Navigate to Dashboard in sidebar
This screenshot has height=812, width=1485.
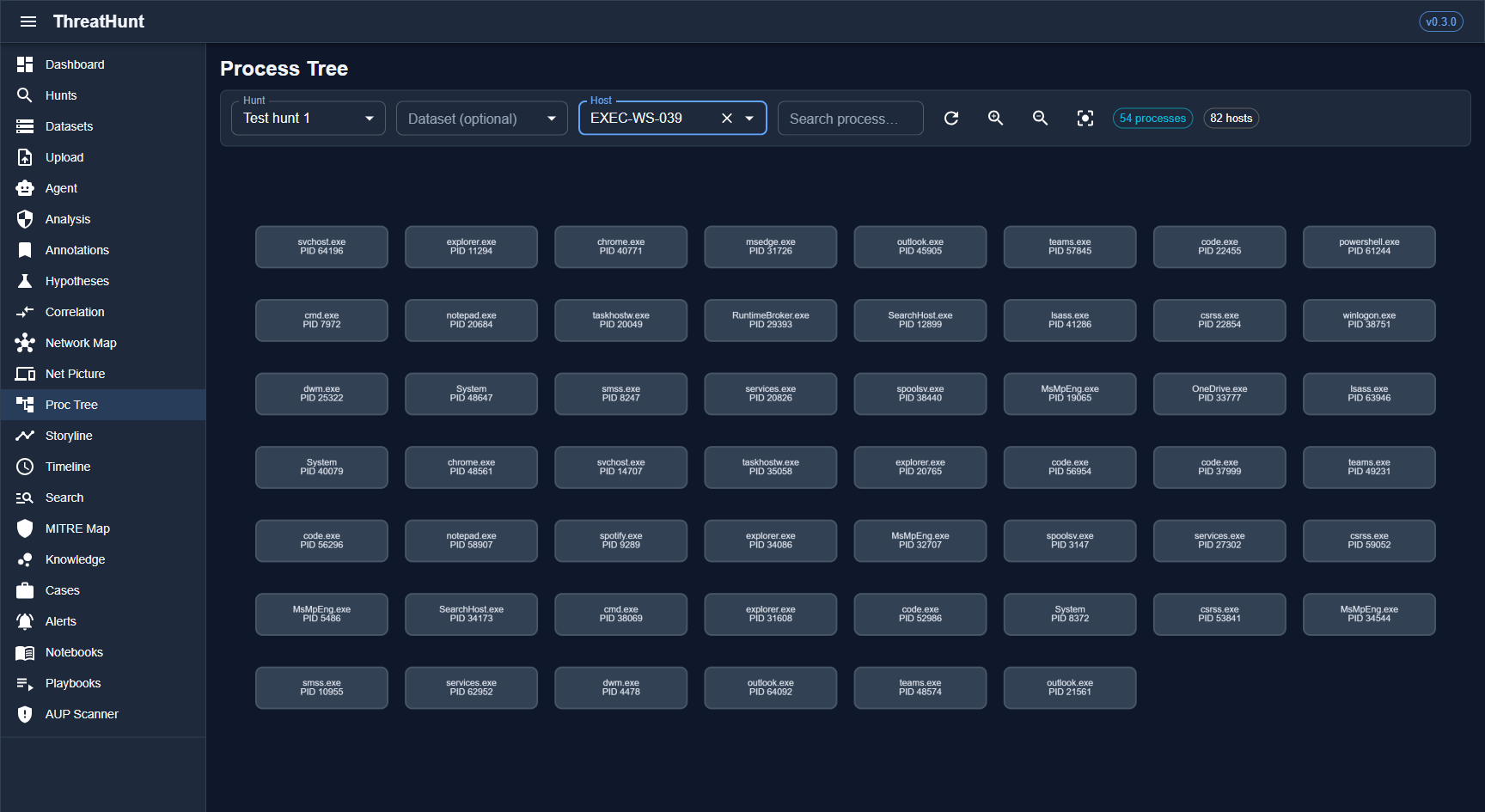point(75,64)
